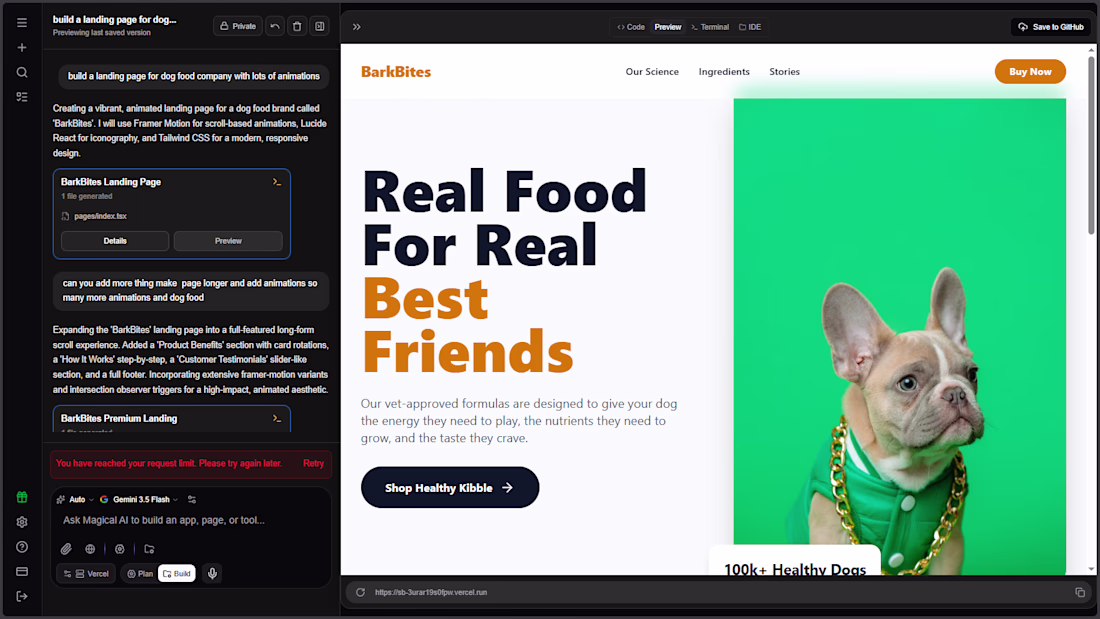Attach a file with paperclip icon
Viewport: 1100px width, 619px height.
point(66,549)
